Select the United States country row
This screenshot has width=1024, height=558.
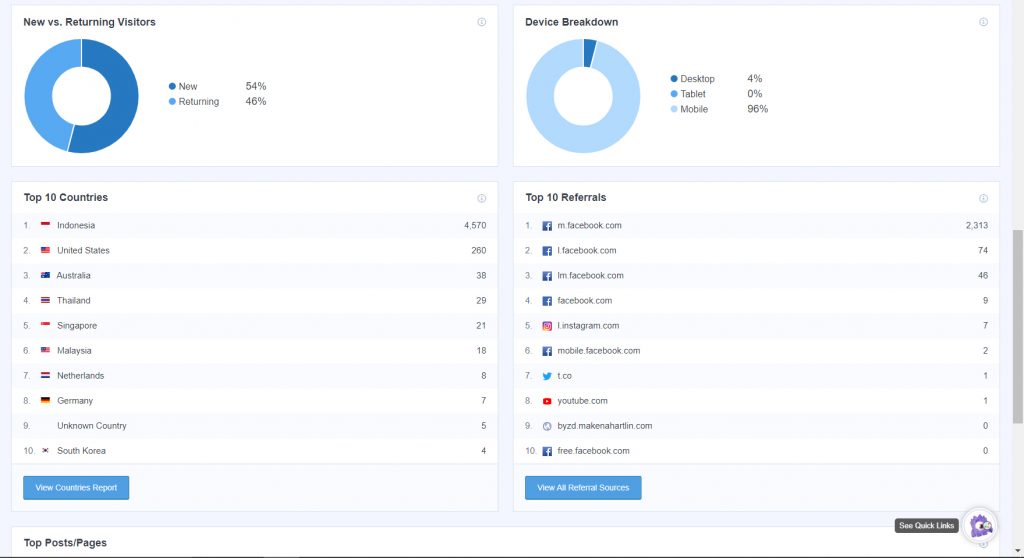[83, 251]
